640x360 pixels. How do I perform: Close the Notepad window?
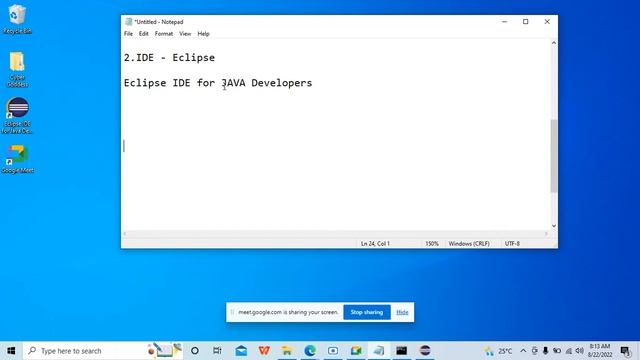pos(547,22)
